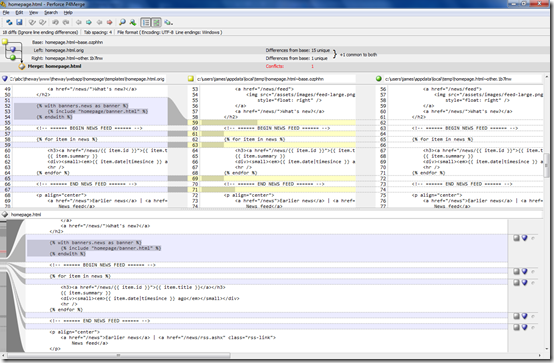Click green Right circle in merge diagram
554x363 pixels.
(x=13, y=58)
